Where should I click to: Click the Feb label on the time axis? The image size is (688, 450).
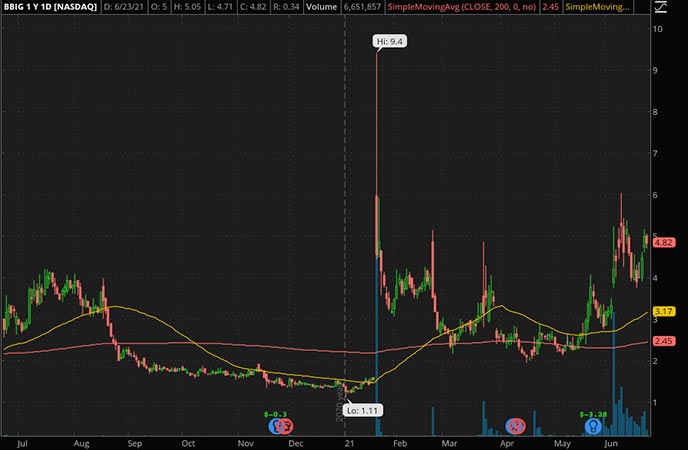coord(398,441)
